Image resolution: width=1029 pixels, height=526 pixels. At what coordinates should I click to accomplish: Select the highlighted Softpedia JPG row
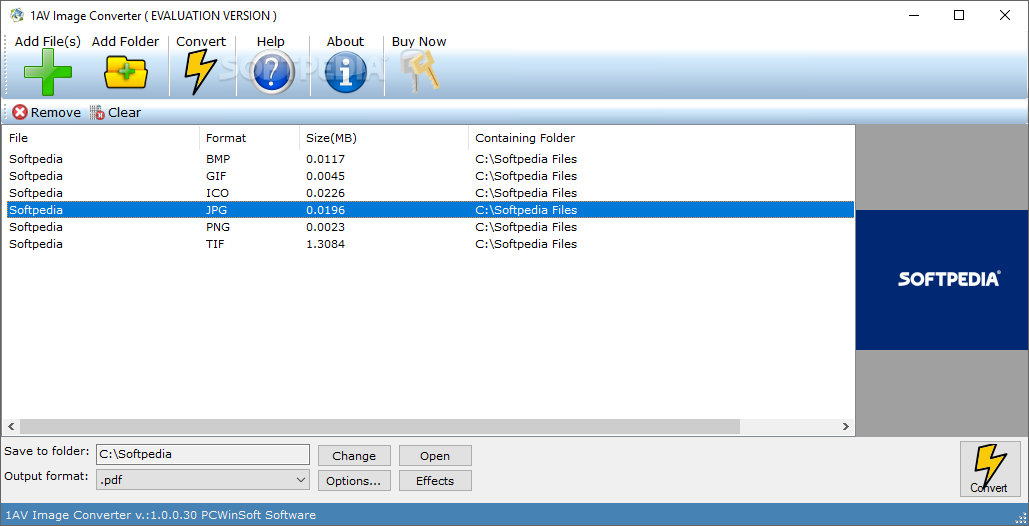click(x=430, y=210)
